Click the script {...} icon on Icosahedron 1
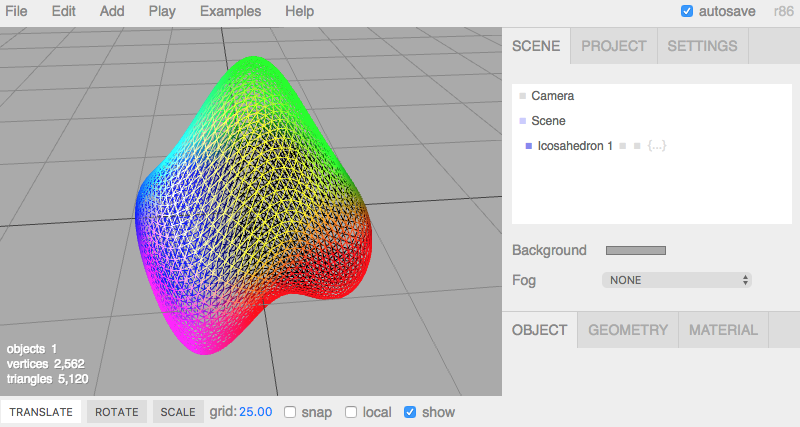Image resolution: width=800 pixels, height=427 pixels. (657, 146)
